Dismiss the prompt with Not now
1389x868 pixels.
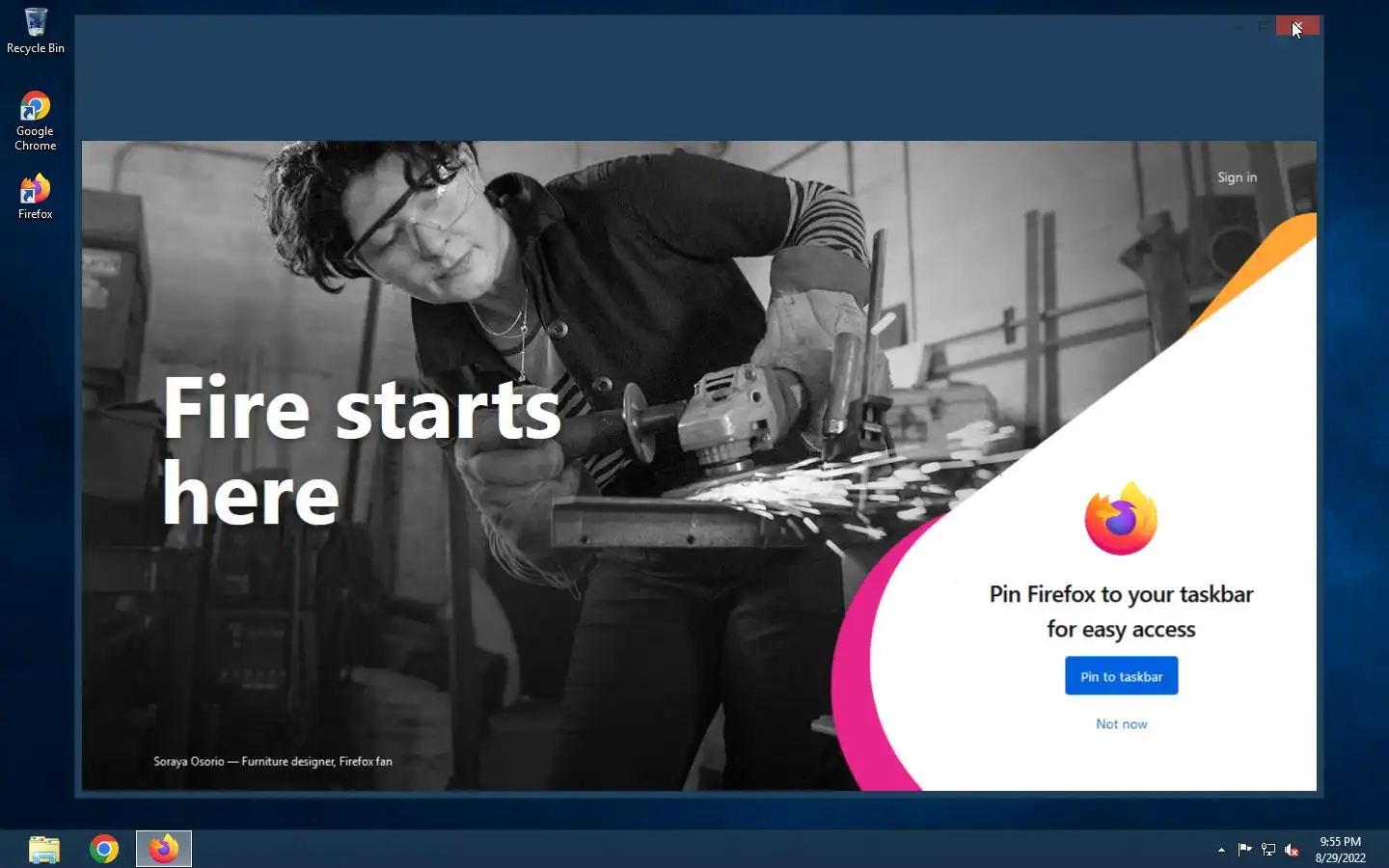[x=1121, y=724]
